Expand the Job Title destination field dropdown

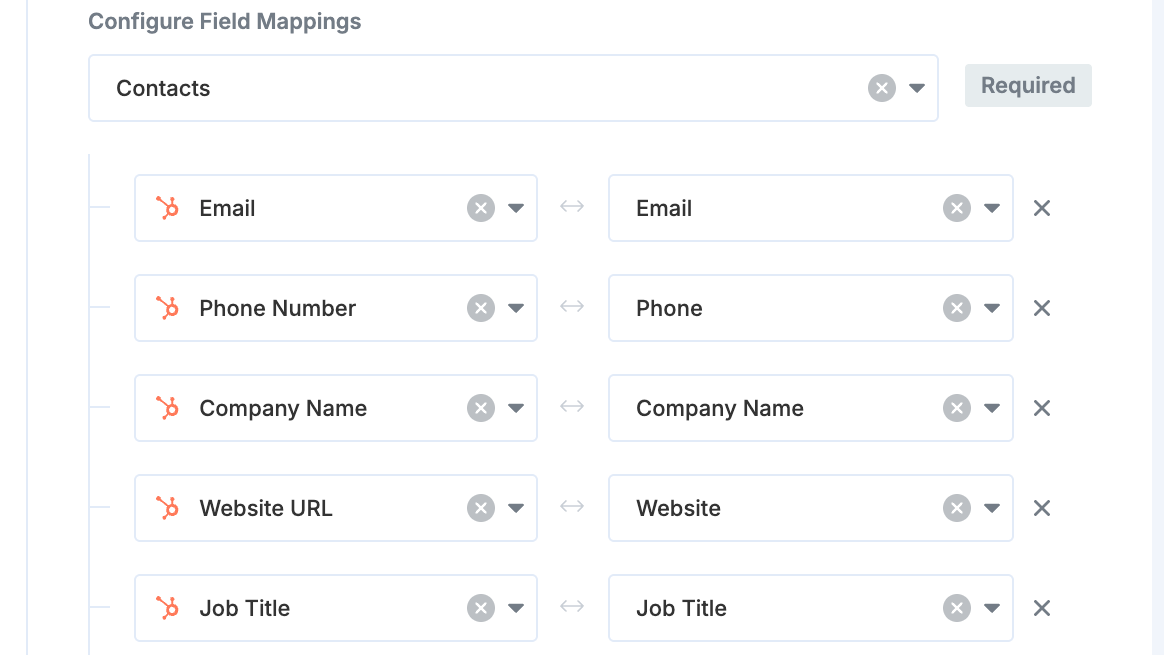[x=993, y=608]
